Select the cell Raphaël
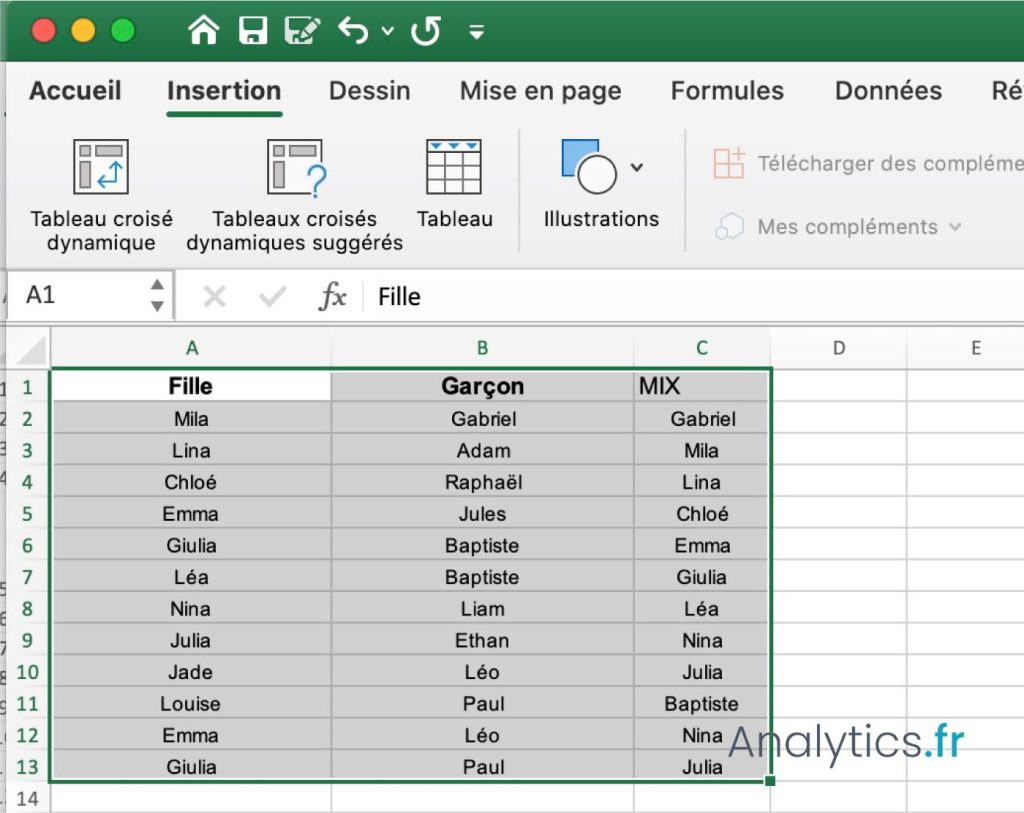The image size is (1024, 813). pos(482,482)
